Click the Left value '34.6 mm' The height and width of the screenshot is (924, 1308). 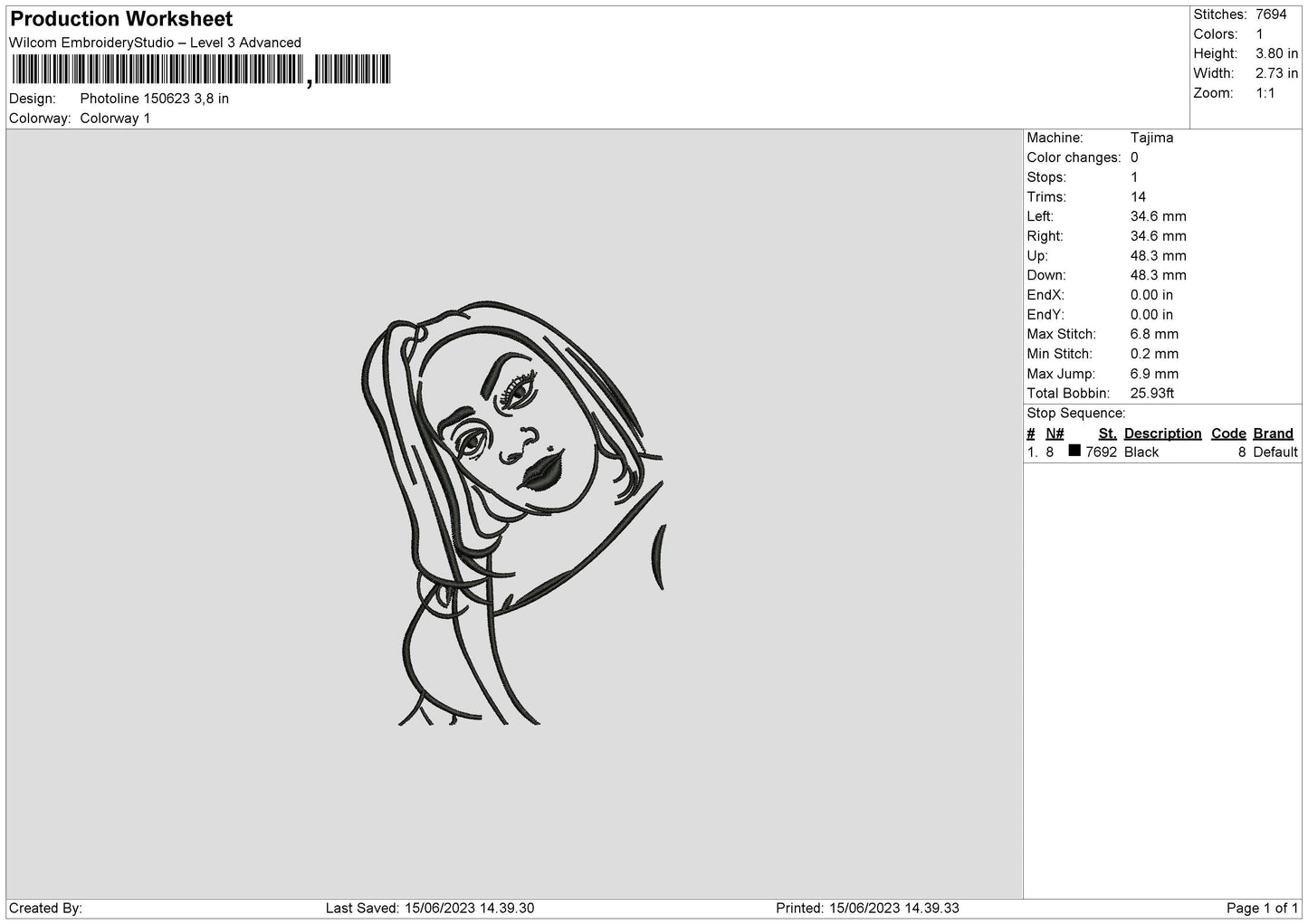point(1158,216)
